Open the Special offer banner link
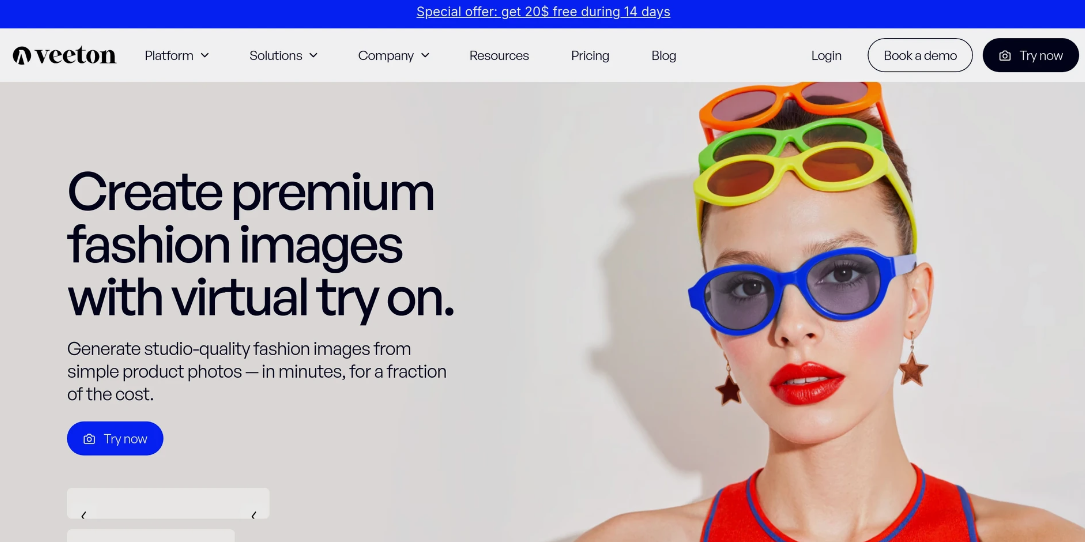Viewport: 1085px width, 542px height. [543, 12]
